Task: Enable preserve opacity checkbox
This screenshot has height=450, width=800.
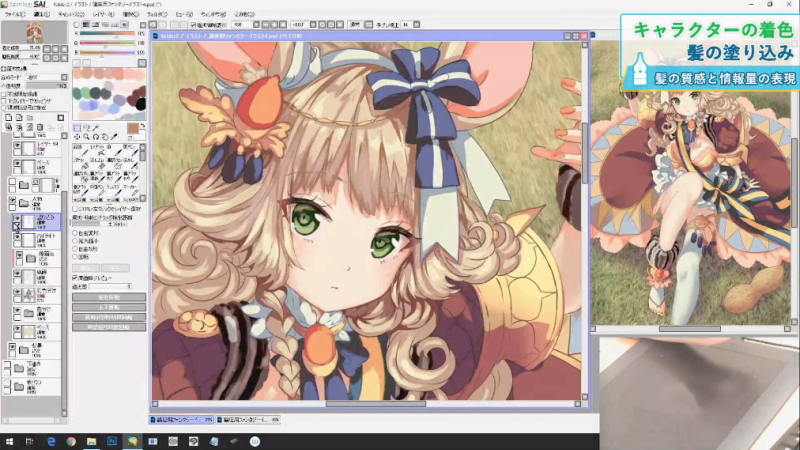Action: (4, 94)
